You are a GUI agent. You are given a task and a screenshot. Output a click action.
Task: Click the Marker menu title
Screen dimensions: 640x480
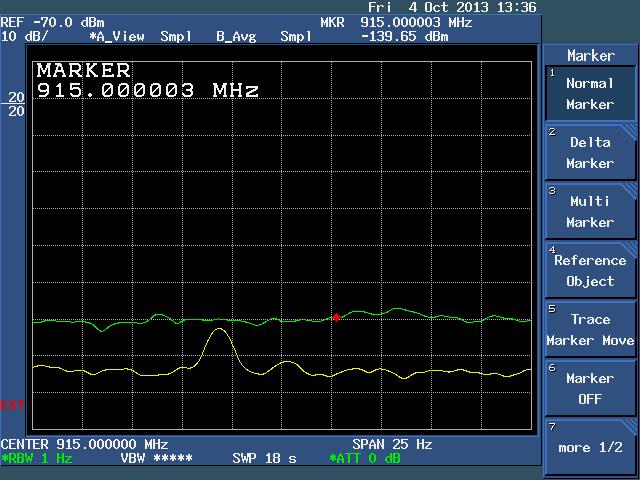pos(591,56)
